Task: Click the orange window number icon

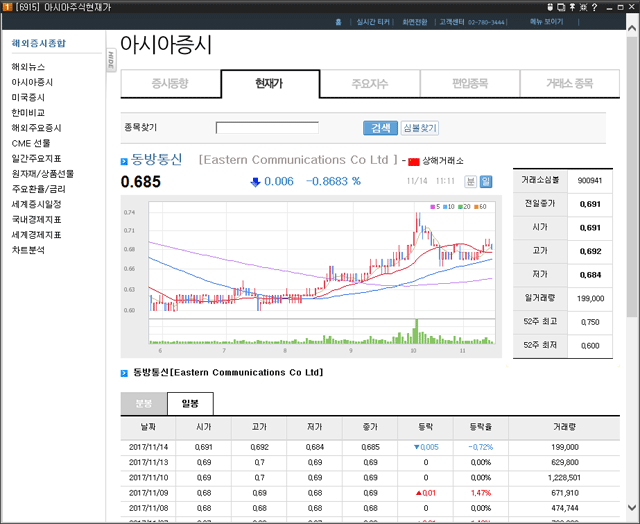Action: 7,7
